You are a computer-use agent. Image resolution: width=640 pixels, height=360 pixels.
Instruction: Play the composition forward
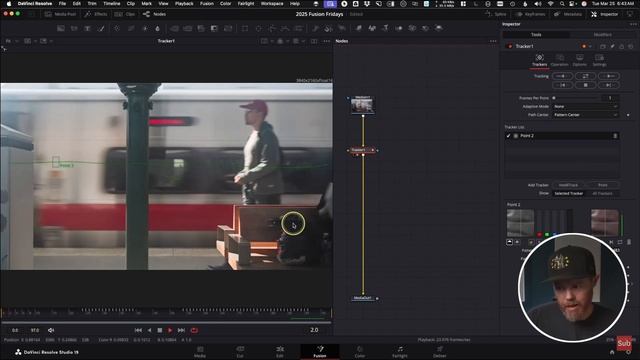[x=170, y=330]
